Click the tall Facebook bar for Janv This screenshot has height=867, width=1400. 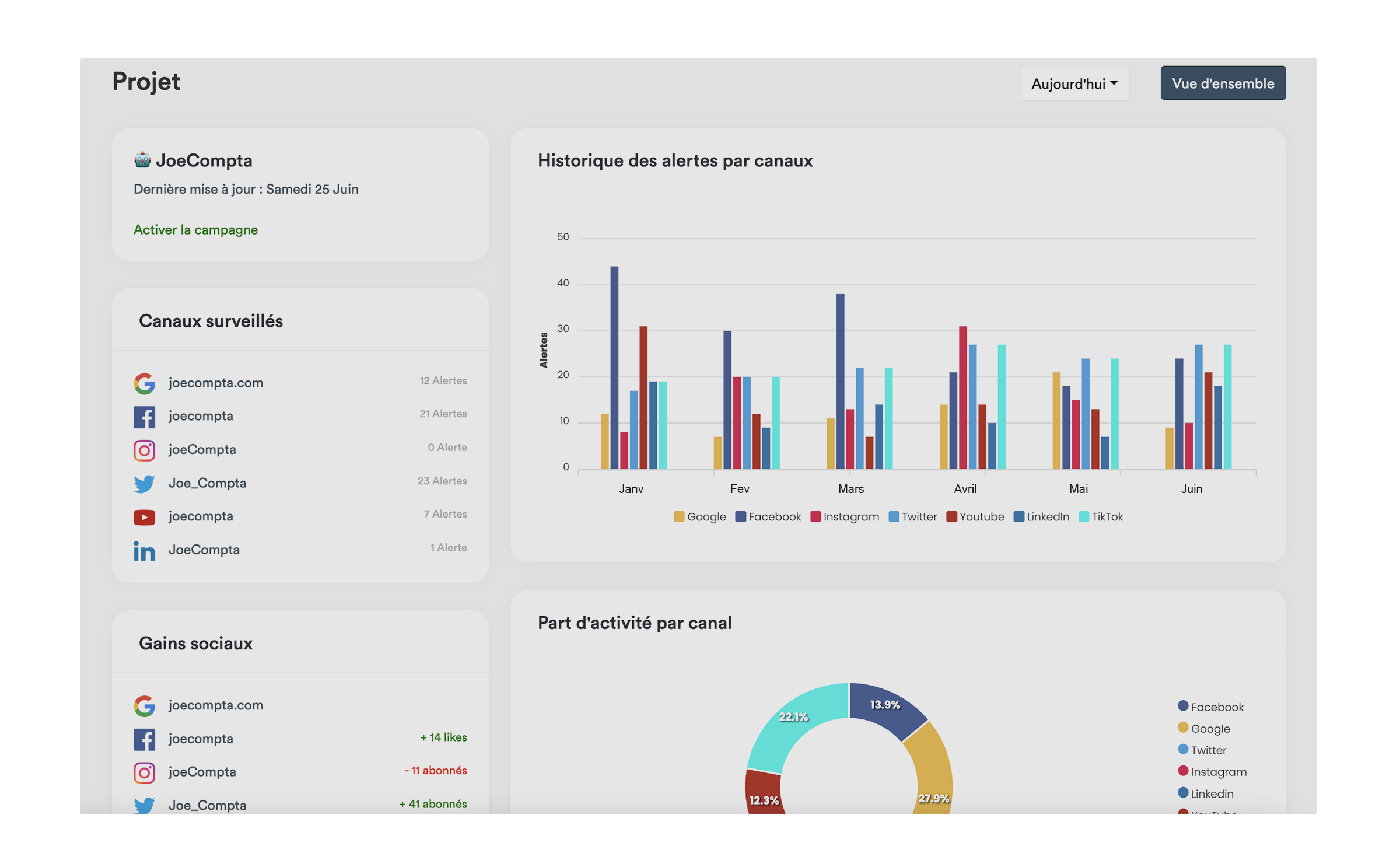(614, 368)
